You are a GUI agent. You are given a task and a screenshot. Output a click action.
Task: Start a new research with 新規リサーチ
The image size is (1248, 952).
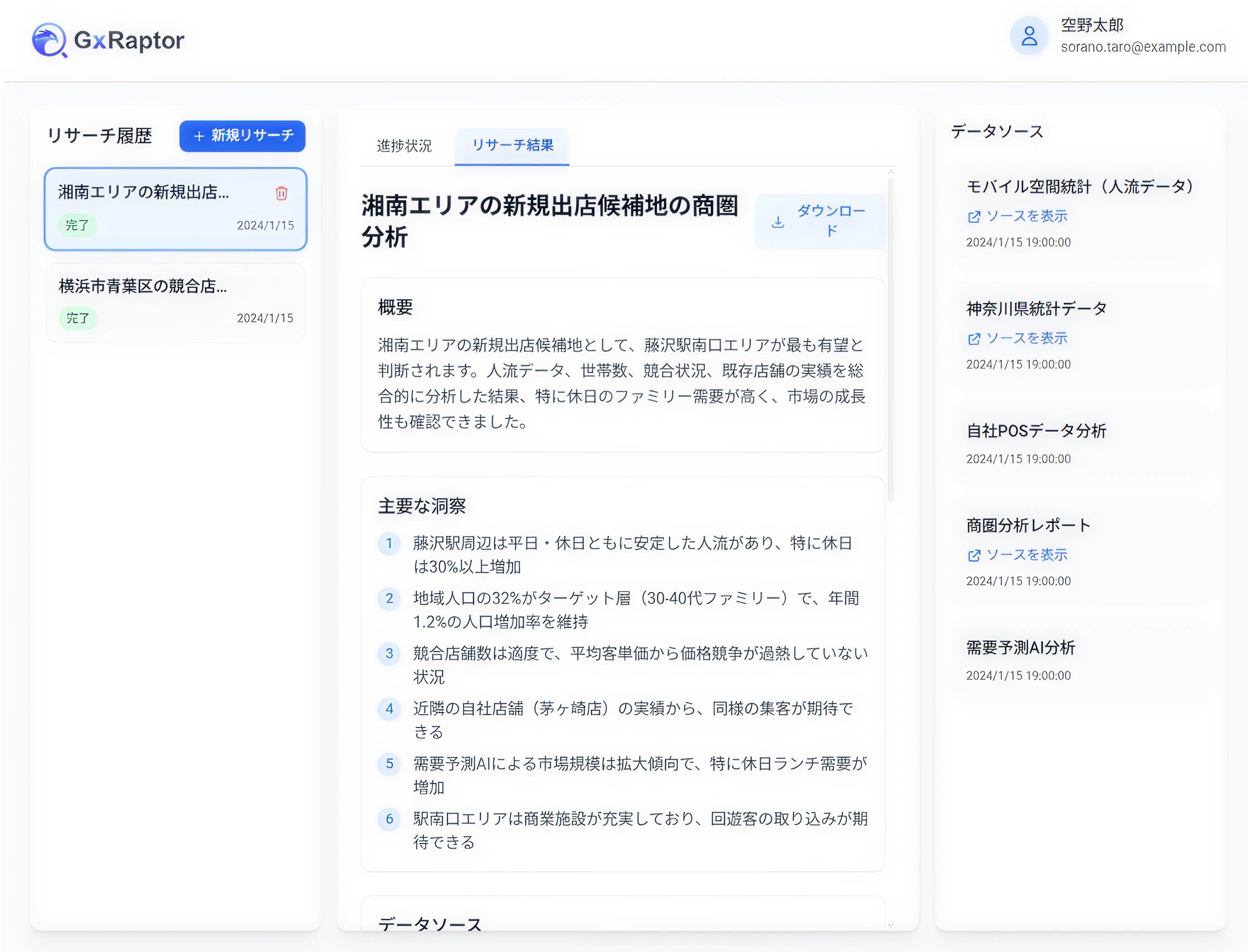tap(242, 136)
